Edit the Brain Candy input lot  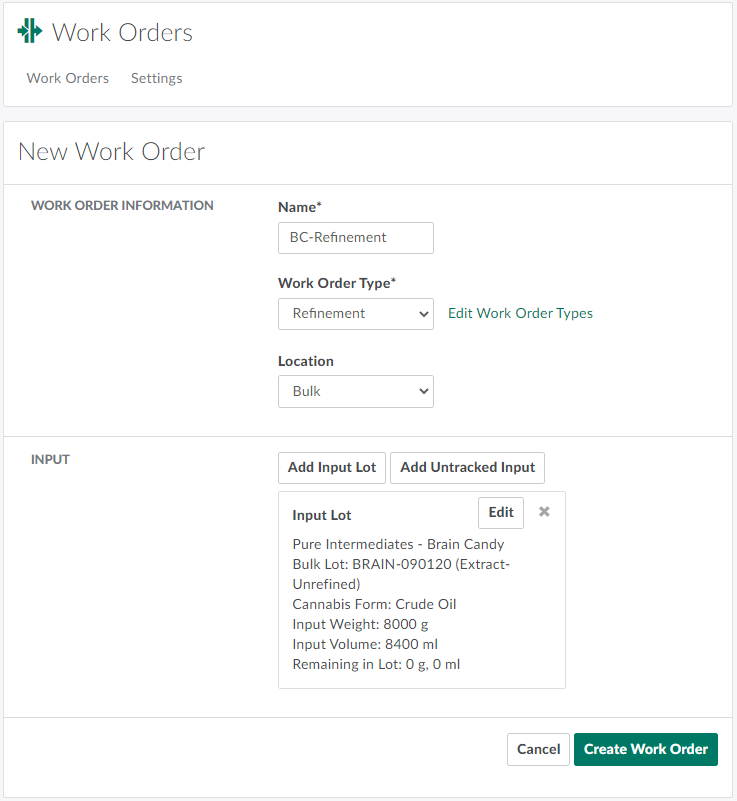(501, 513)
